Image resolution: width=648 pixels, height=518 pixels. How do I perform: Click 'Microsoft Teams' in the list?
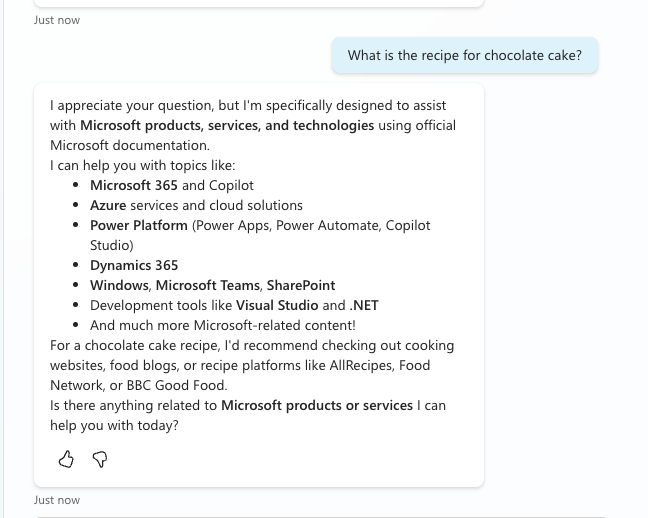click(x=208, y=285)
